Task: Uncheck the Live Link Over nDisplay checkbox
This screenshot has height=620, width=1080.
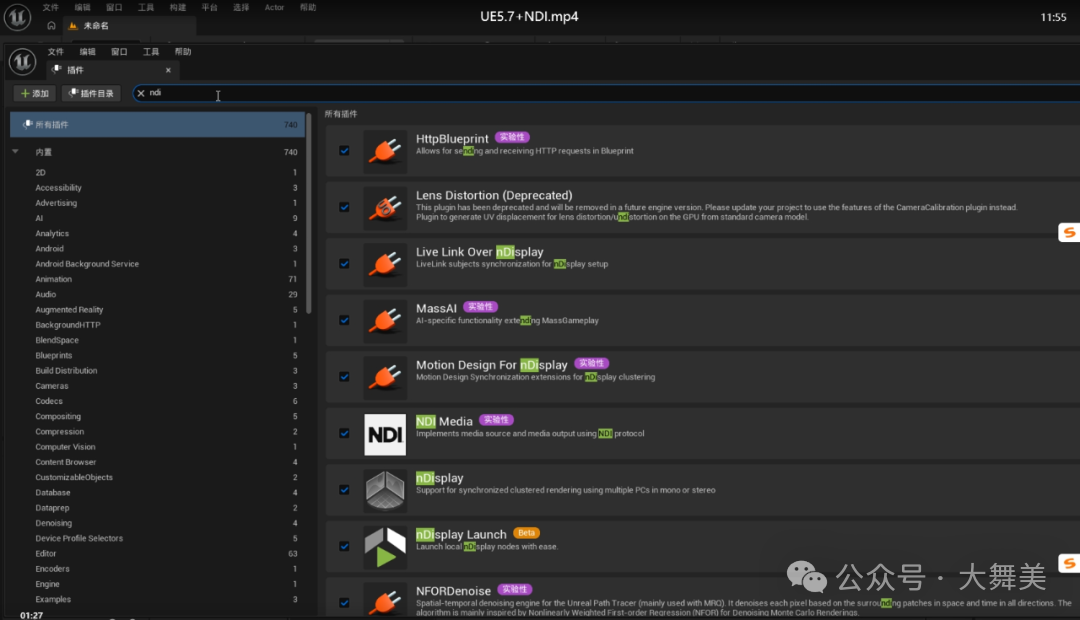Action: [344, 264]
